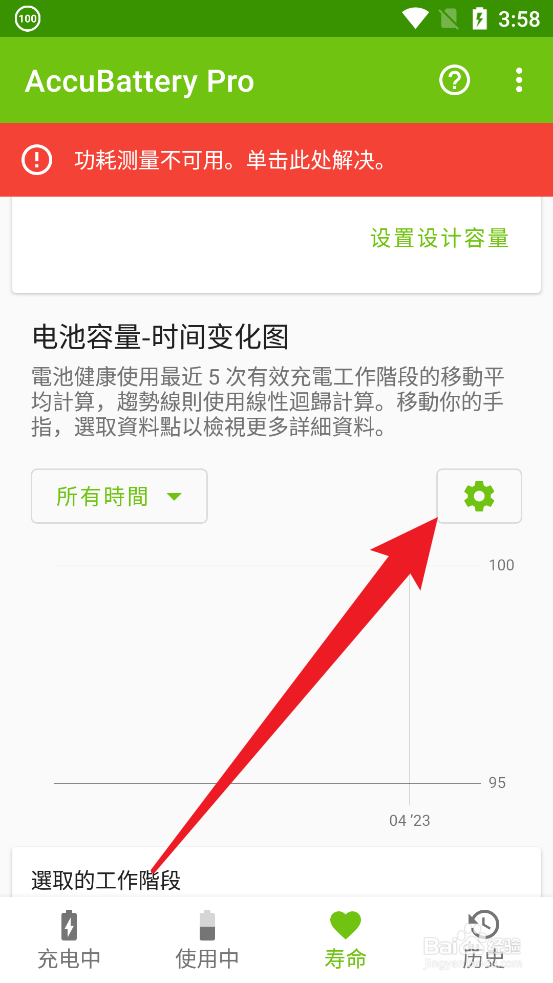Click the dropdown arrow beside 所有時間

pyautogui.click(x=174, y=497)
